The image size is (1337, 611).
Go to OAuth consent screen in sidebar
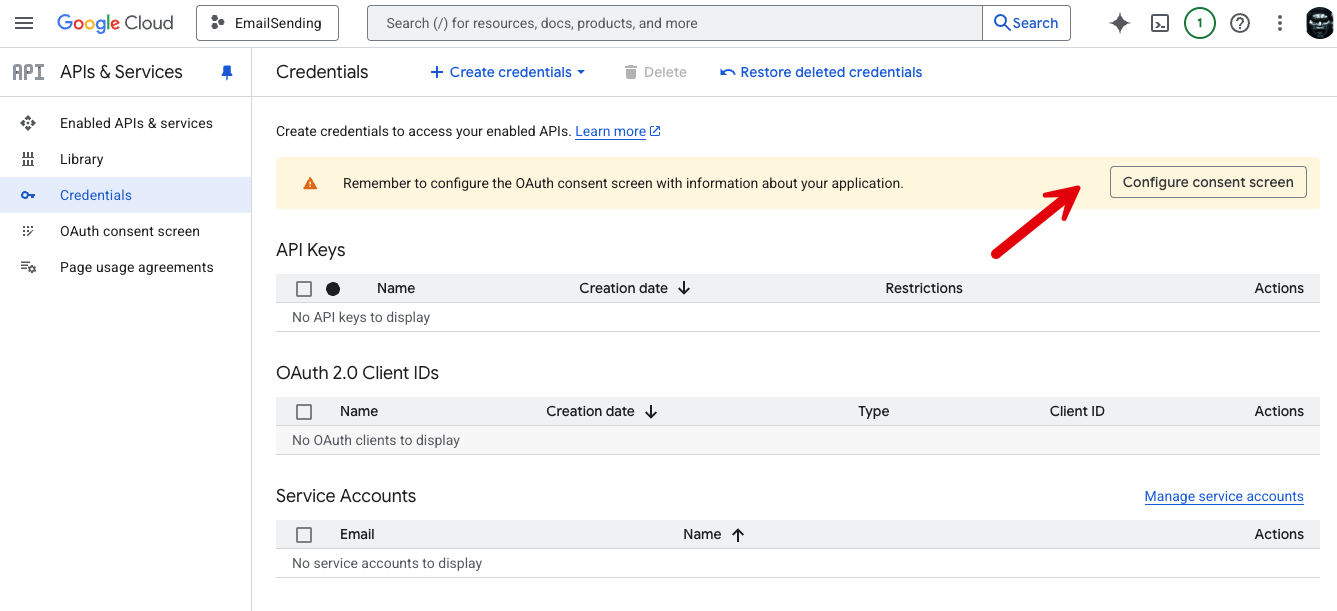click(x=130, y=231)
